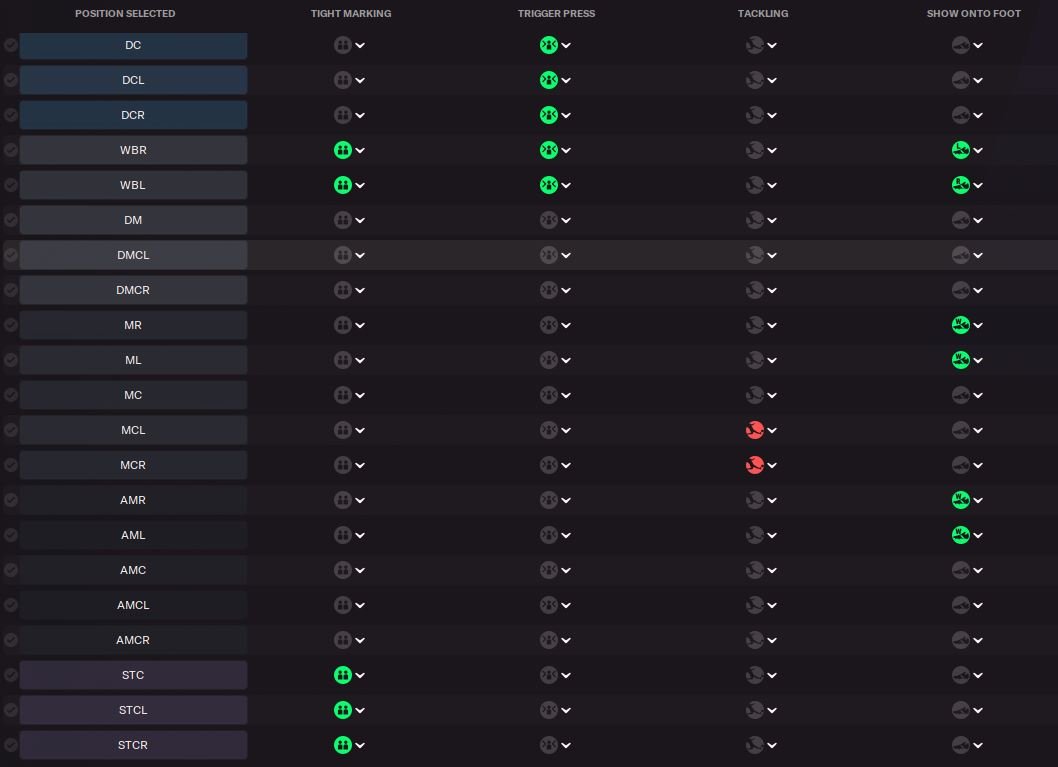Expand the tackling dropdown for AMC

773,571
